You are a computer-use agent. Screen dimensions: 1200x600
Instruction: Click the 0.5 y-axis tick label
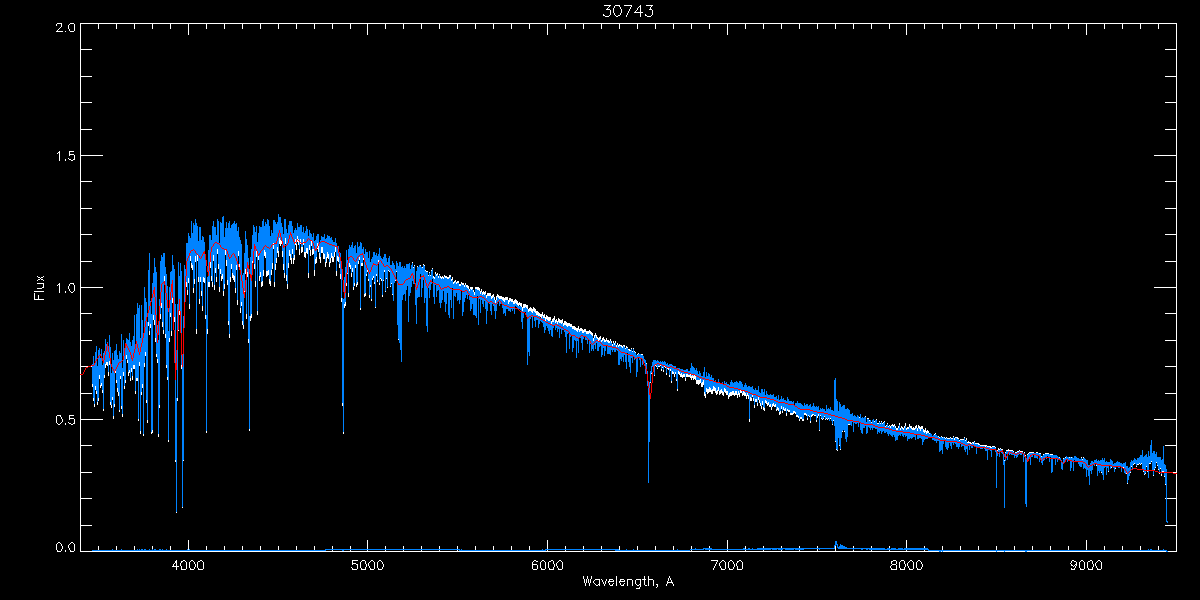65,419
